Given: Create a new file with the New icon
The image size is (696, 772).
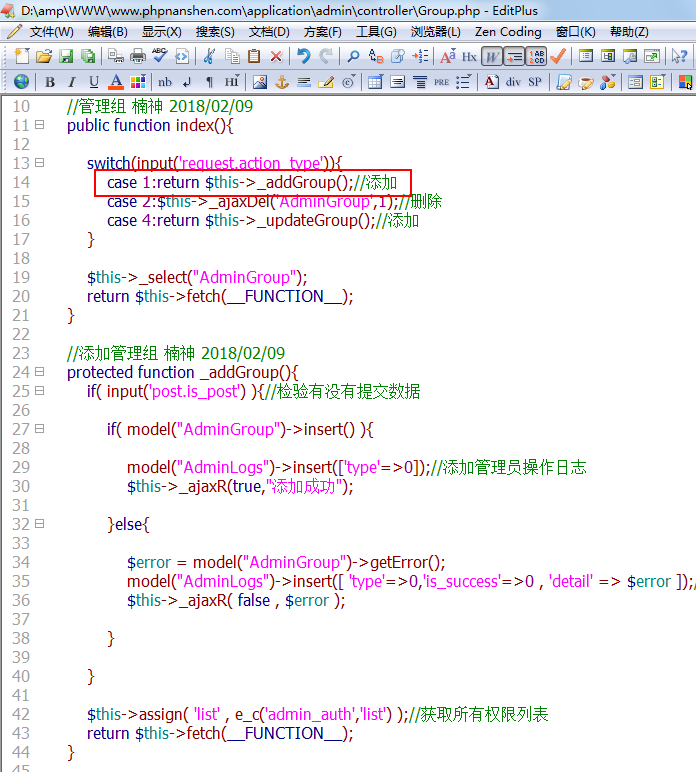Looking at the screenshot, I should [22, 56].
